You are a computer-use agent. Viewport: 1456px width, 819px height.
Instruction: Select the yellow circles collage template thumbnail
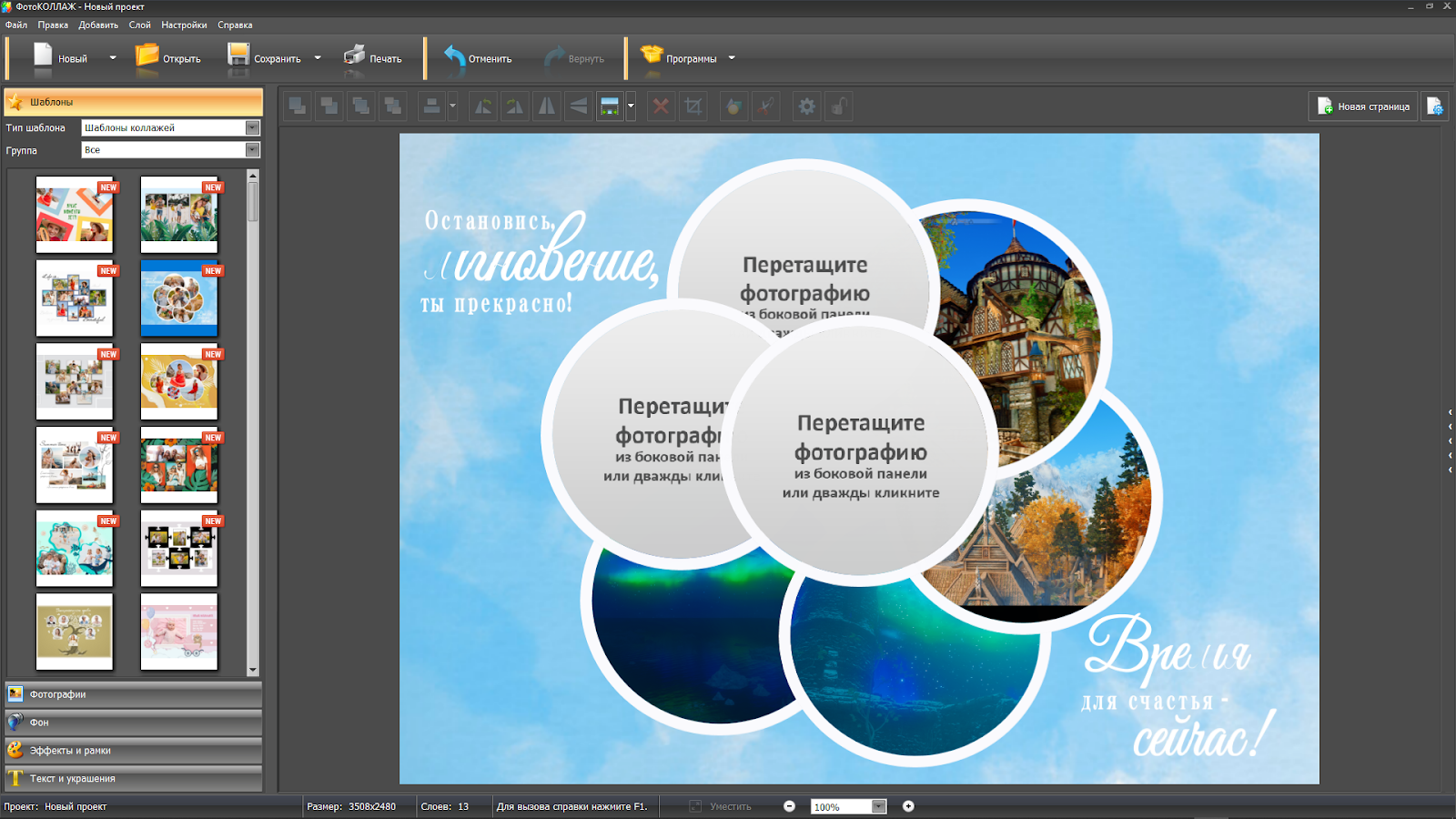(x=179, y=381)
